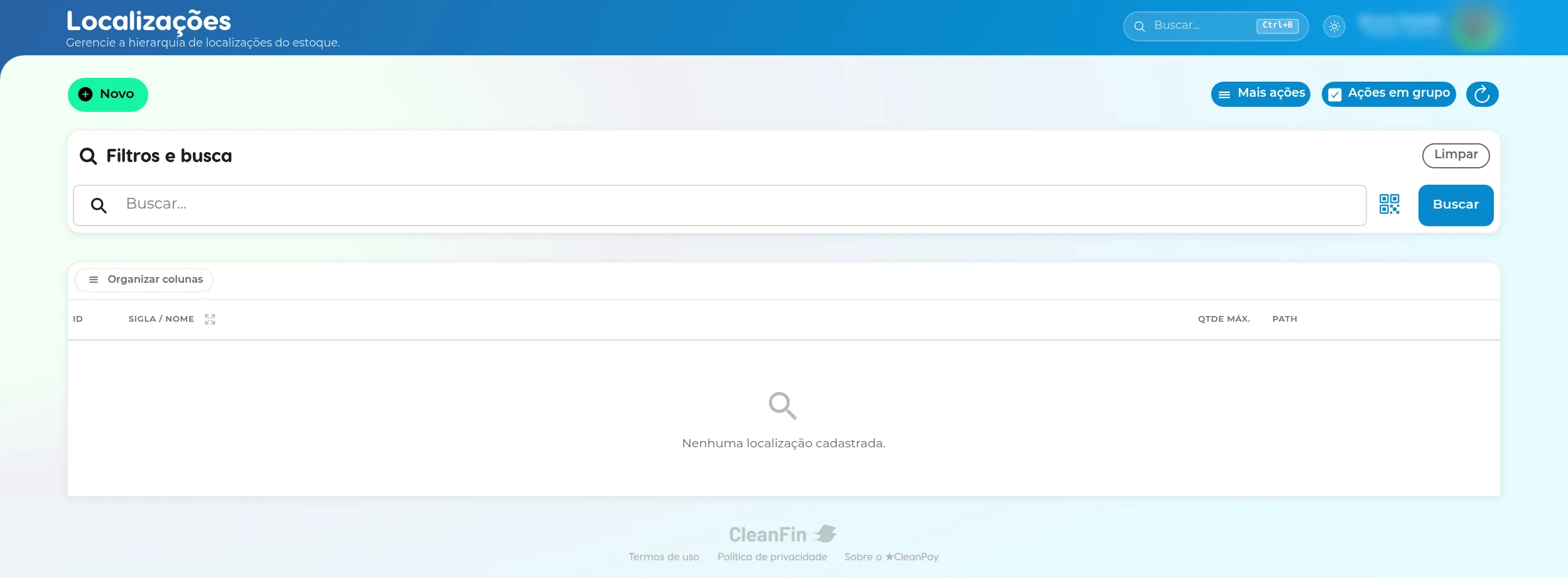Toggle the Ações em grupo checkbox
The image size is (1568, 578).
(x=1335, y=94)
